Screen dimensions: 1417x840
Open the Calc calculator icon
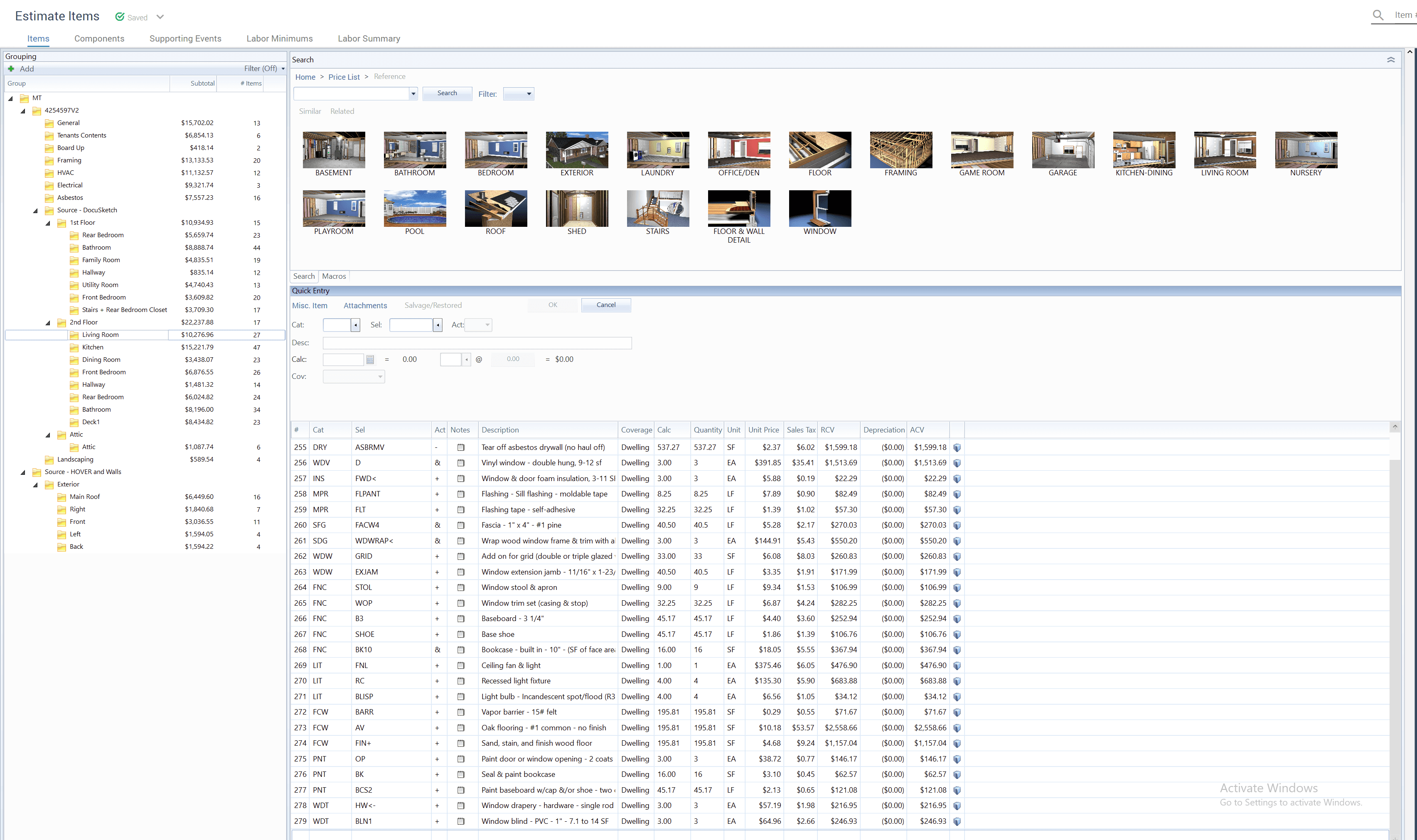tap(370, 359)
